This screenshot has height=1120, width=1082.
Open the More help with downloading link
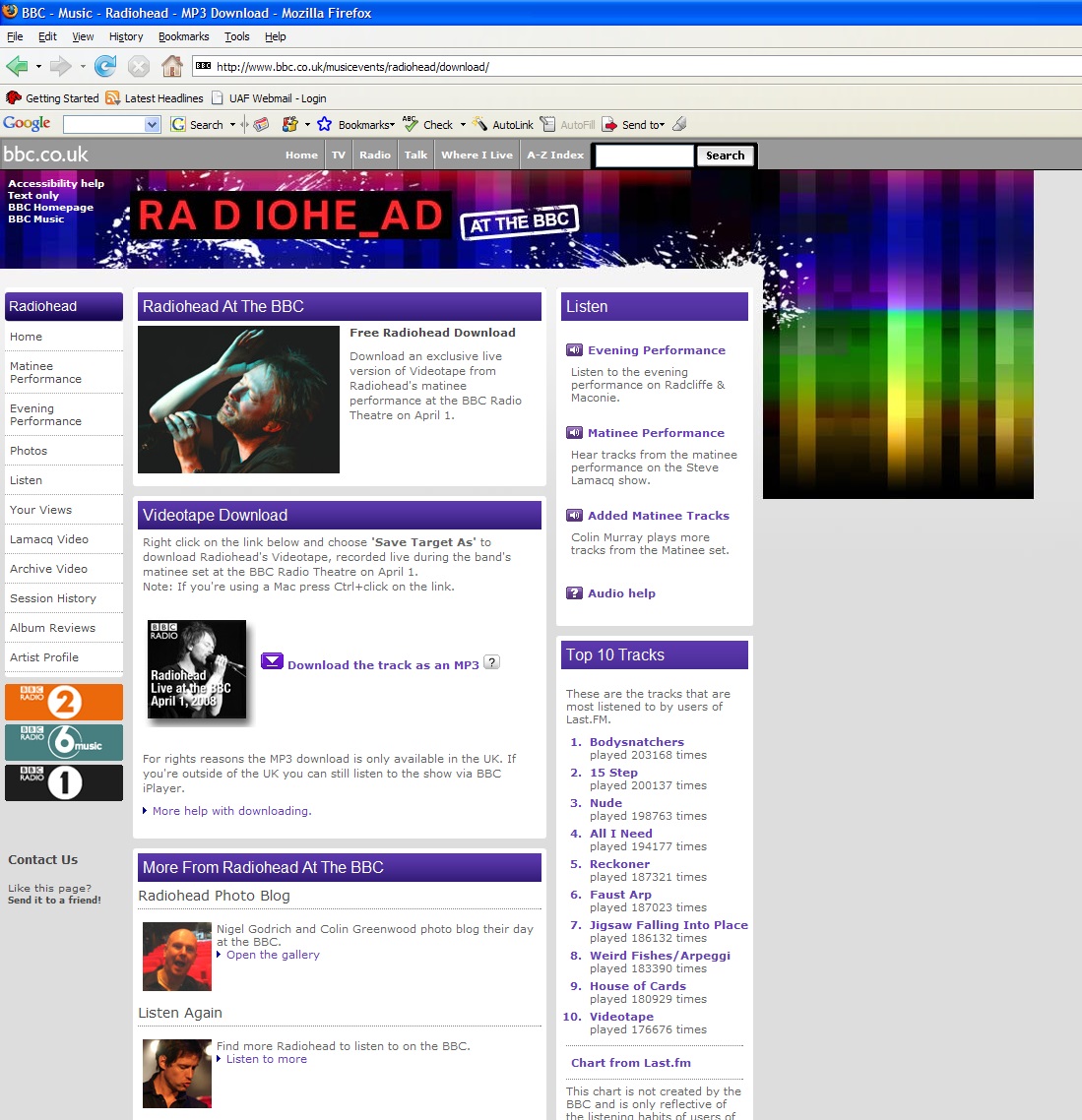231,811
